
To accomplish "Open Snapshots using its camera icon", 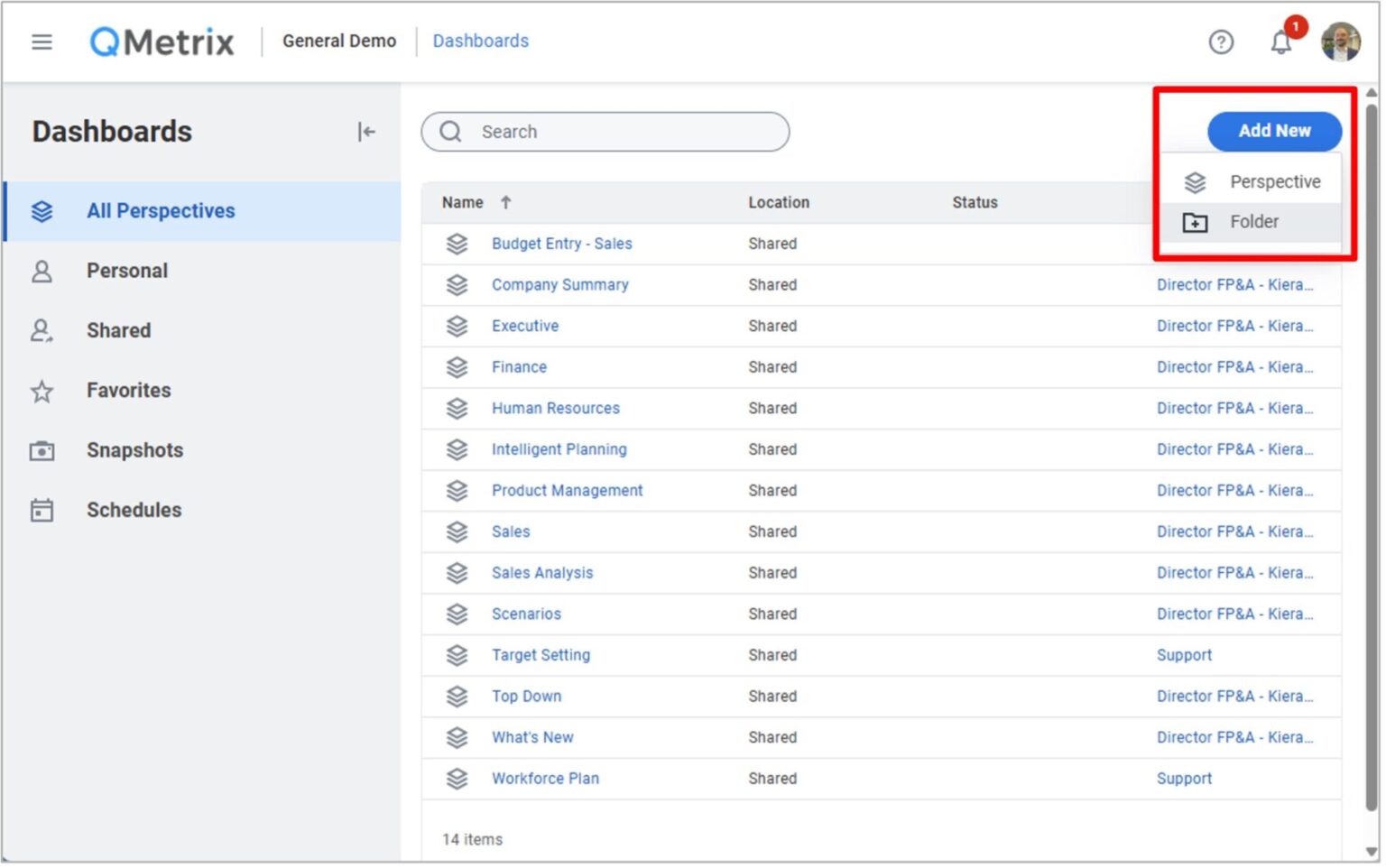I will click(42, 449).
